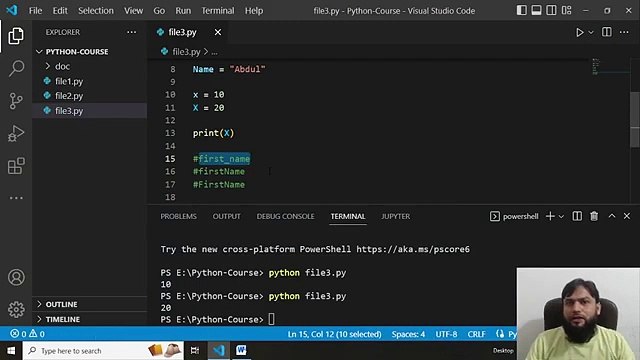The image size is (640, 360).
Task: Open the Extensions view
Action: coord(16,166)
